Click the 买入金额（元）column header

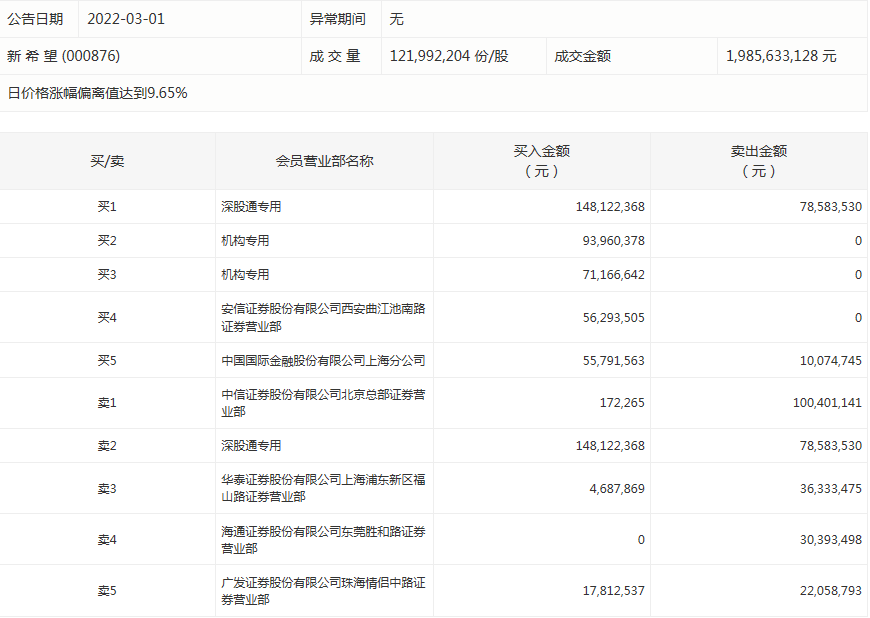pyautogui.click(x=542, y=161)
